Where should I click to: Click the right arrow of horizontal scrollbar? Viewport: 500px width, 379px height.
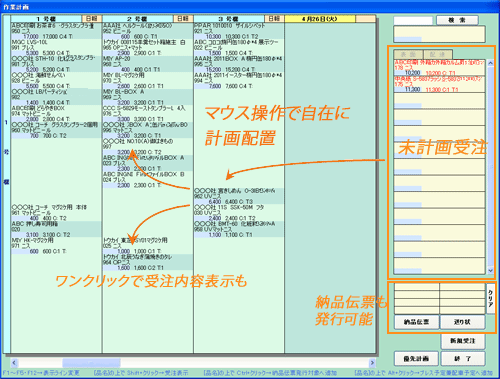[372, 362]
